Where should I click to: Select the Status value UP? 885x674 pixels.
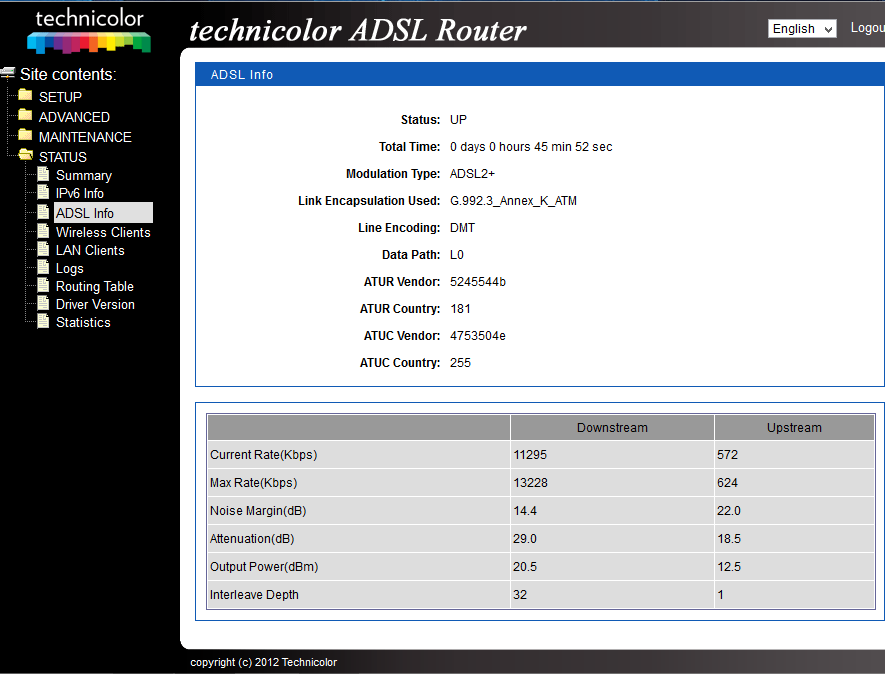(458, 120)
